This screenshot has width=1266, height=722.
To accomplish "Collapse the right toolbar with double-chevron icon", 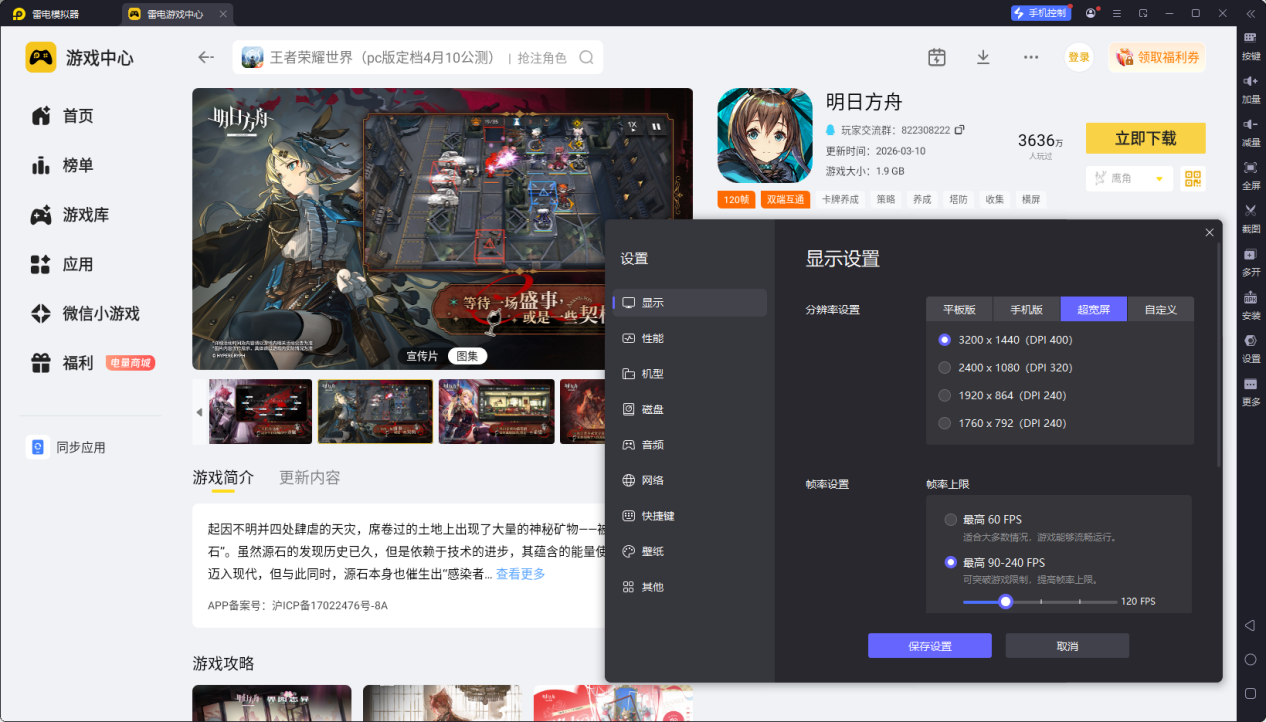I will pyautogui.click(x=1250, y=13).
